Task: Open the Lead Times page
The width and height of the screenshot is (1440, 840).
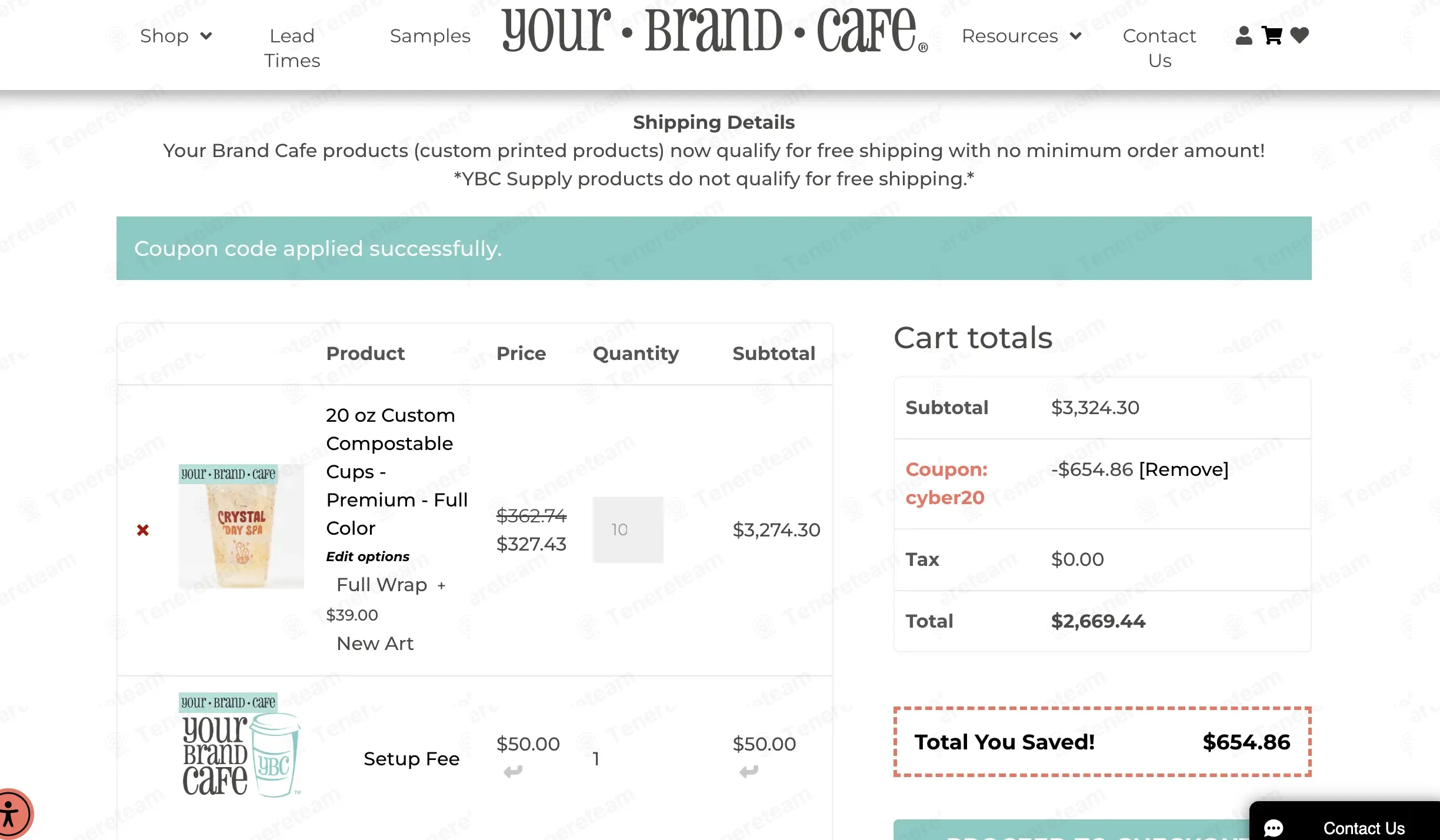Action: pos(292,48)
